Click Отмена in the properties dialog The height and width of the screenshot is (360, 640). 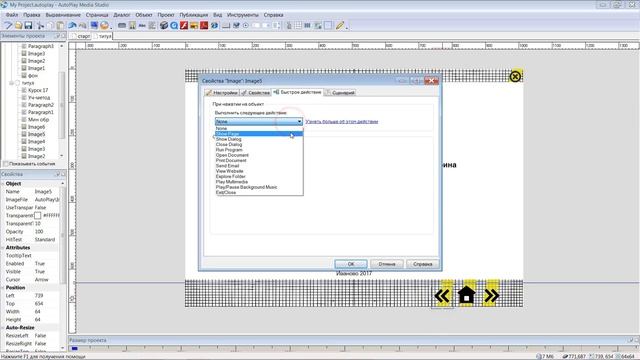coord(387,264)
